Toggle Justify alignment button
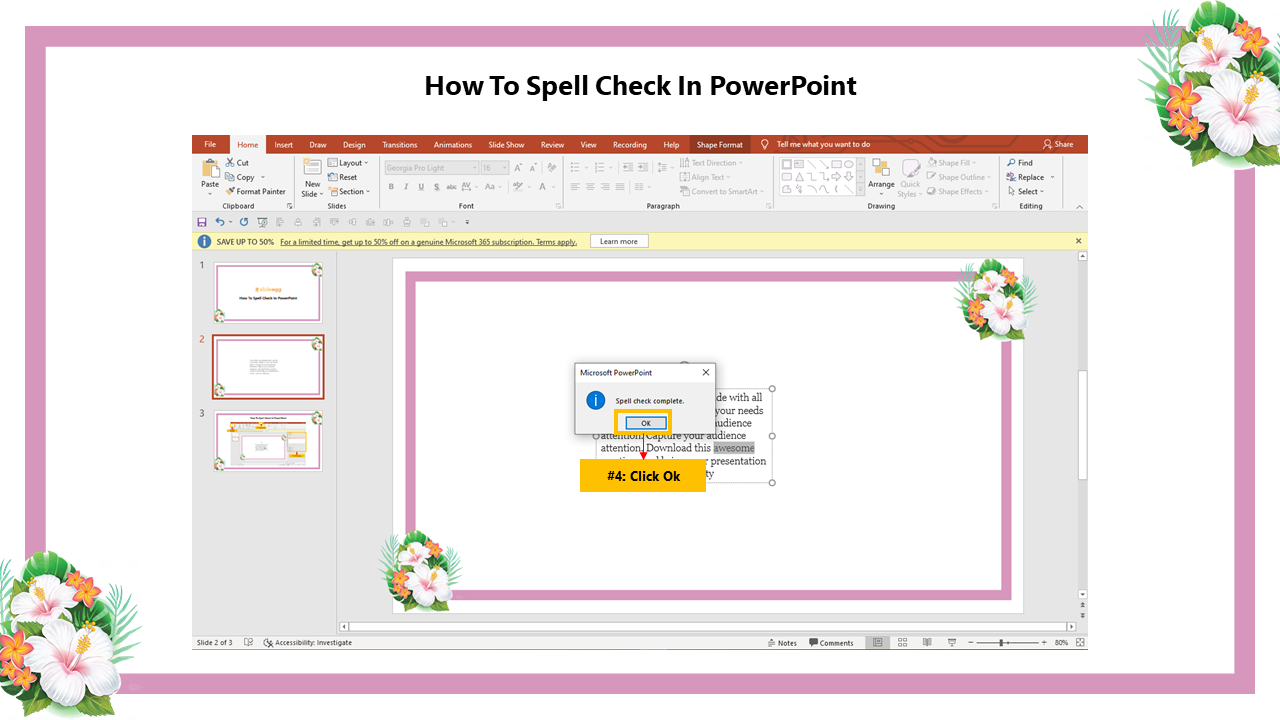1280x720 pixels. [620, 187]
